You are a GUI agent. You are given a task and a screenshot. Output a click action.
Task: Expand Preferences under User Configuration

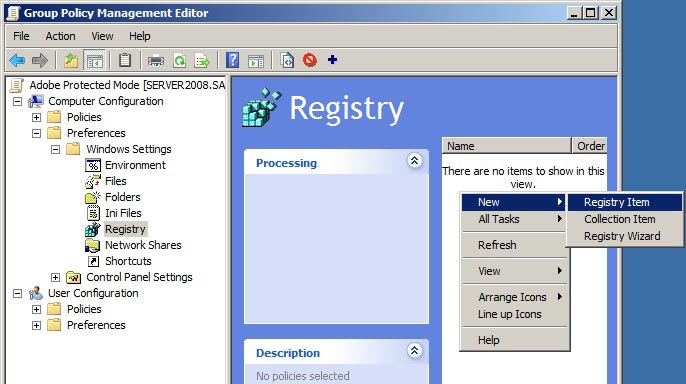click(x=36, y=325)
